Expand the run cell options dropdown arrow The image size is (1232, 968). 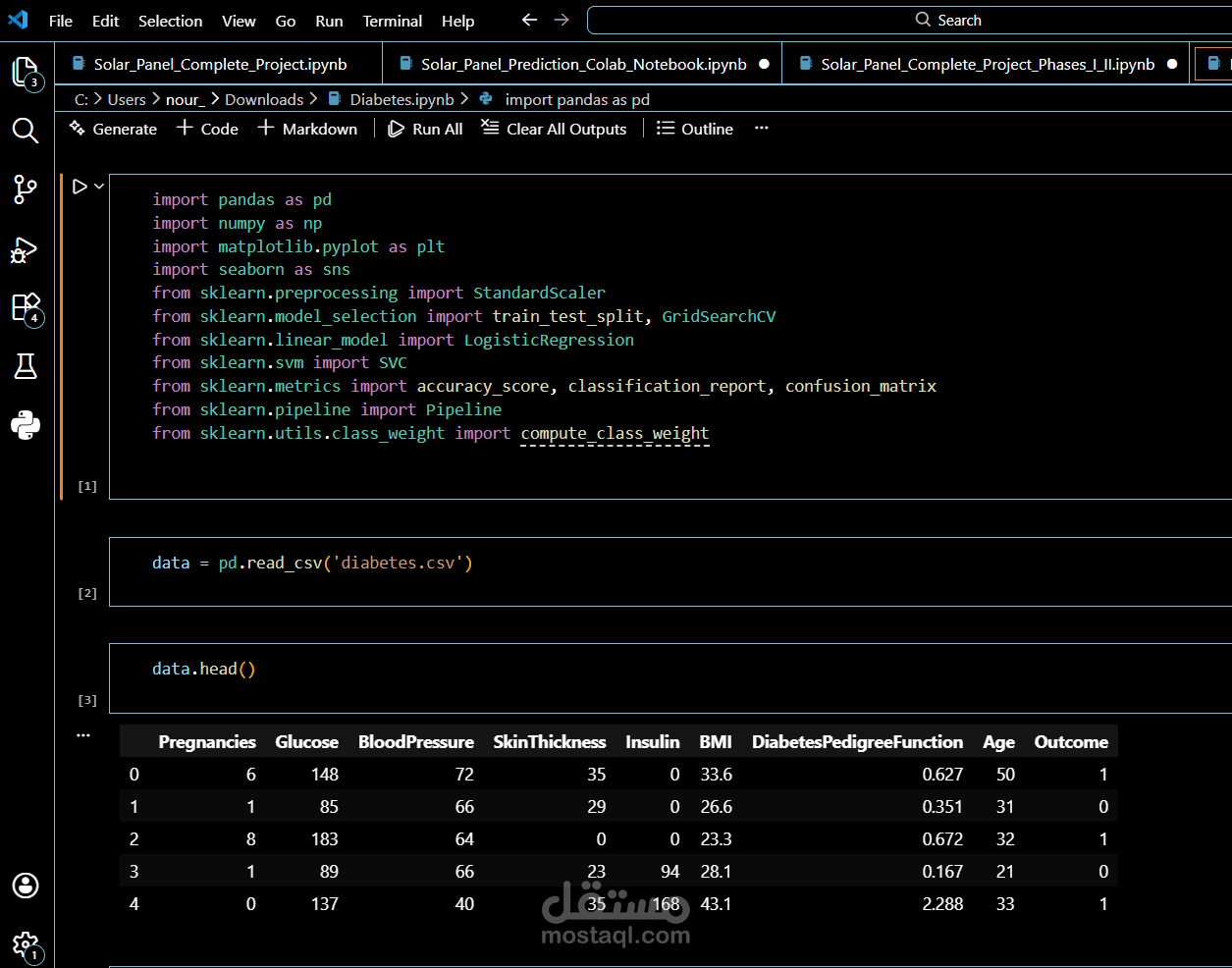[99, 187]
